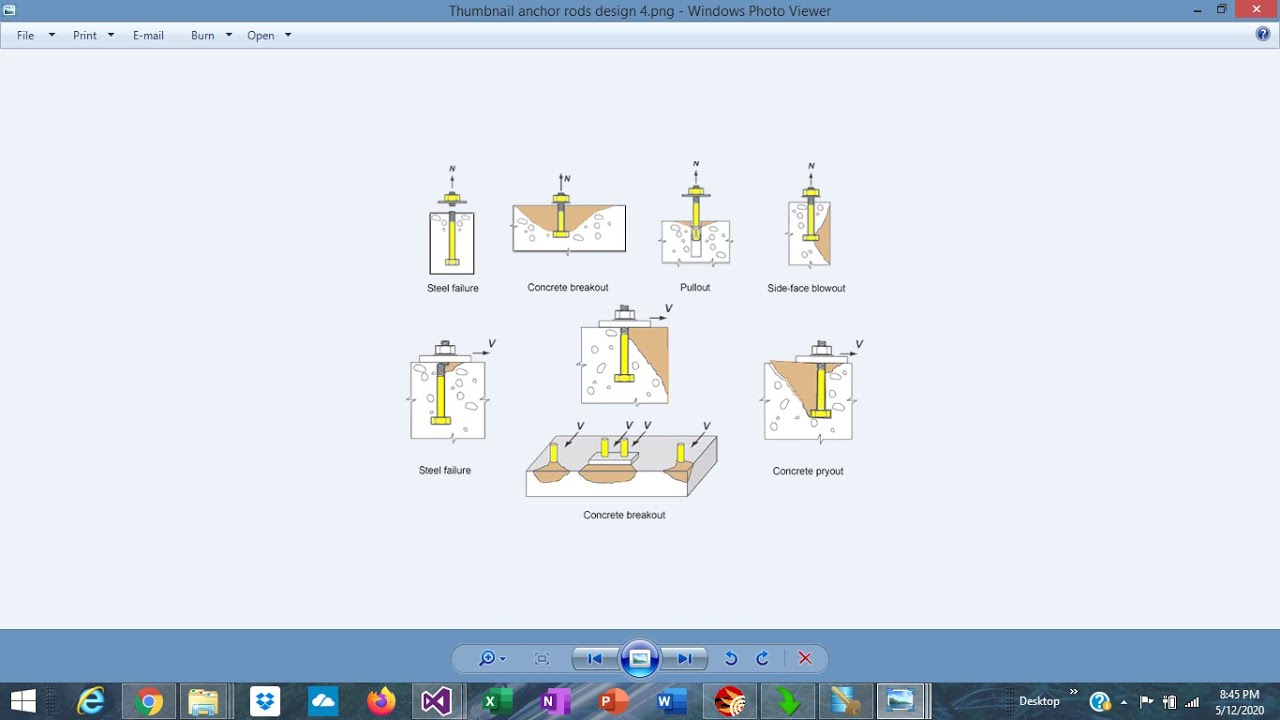Viewport: 1280px width, 720px height.
Task: Open the Print menu
Action: pos(85,35)
